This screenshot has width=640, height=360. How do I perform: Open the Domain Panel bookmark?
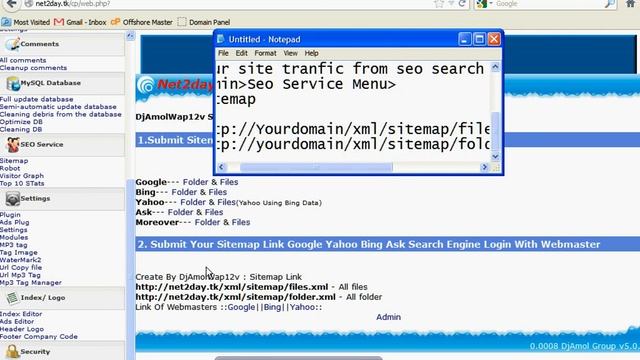[204, 22]
